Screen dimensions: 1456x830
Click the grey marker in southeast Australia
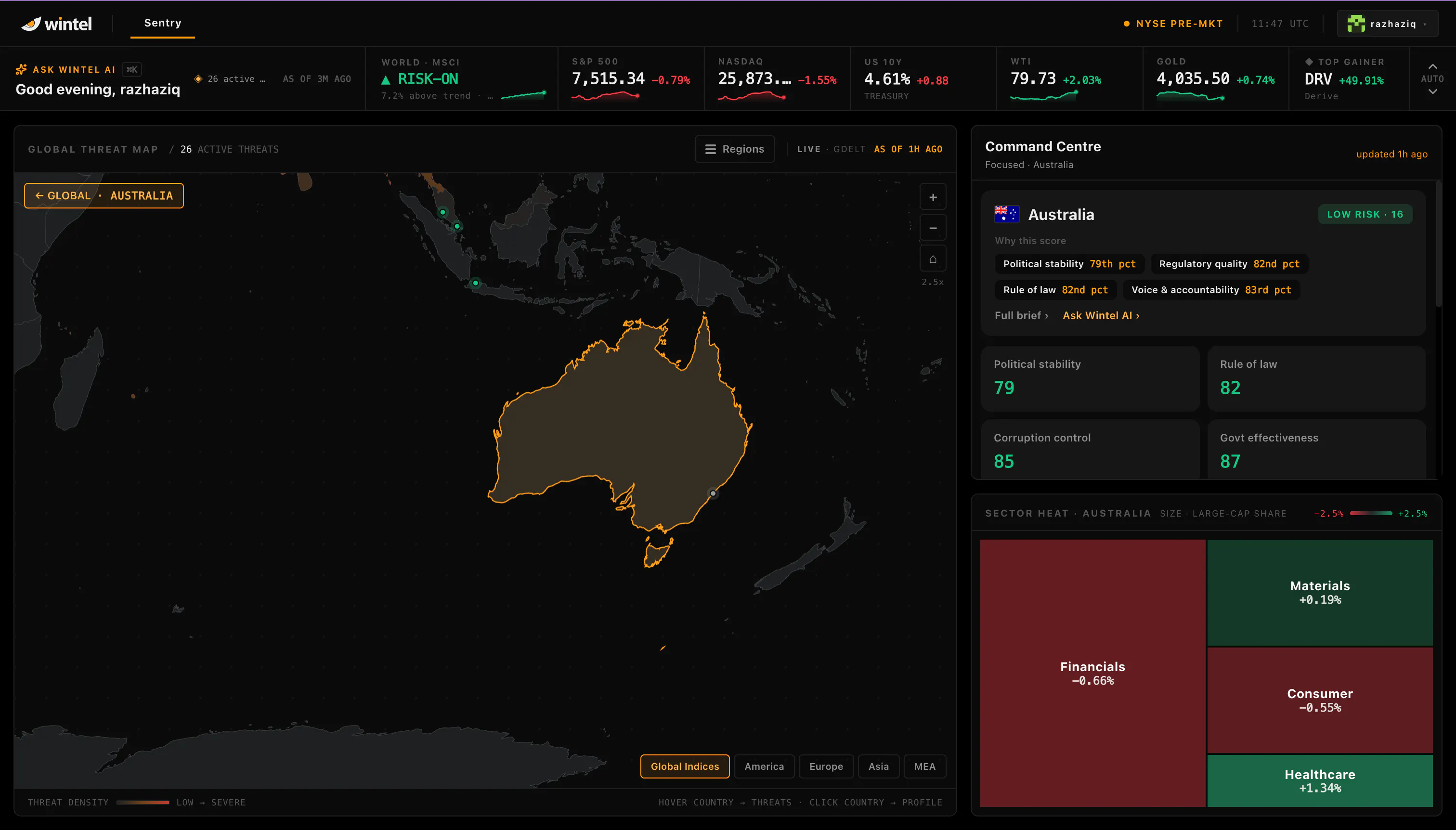pos(713,493)
